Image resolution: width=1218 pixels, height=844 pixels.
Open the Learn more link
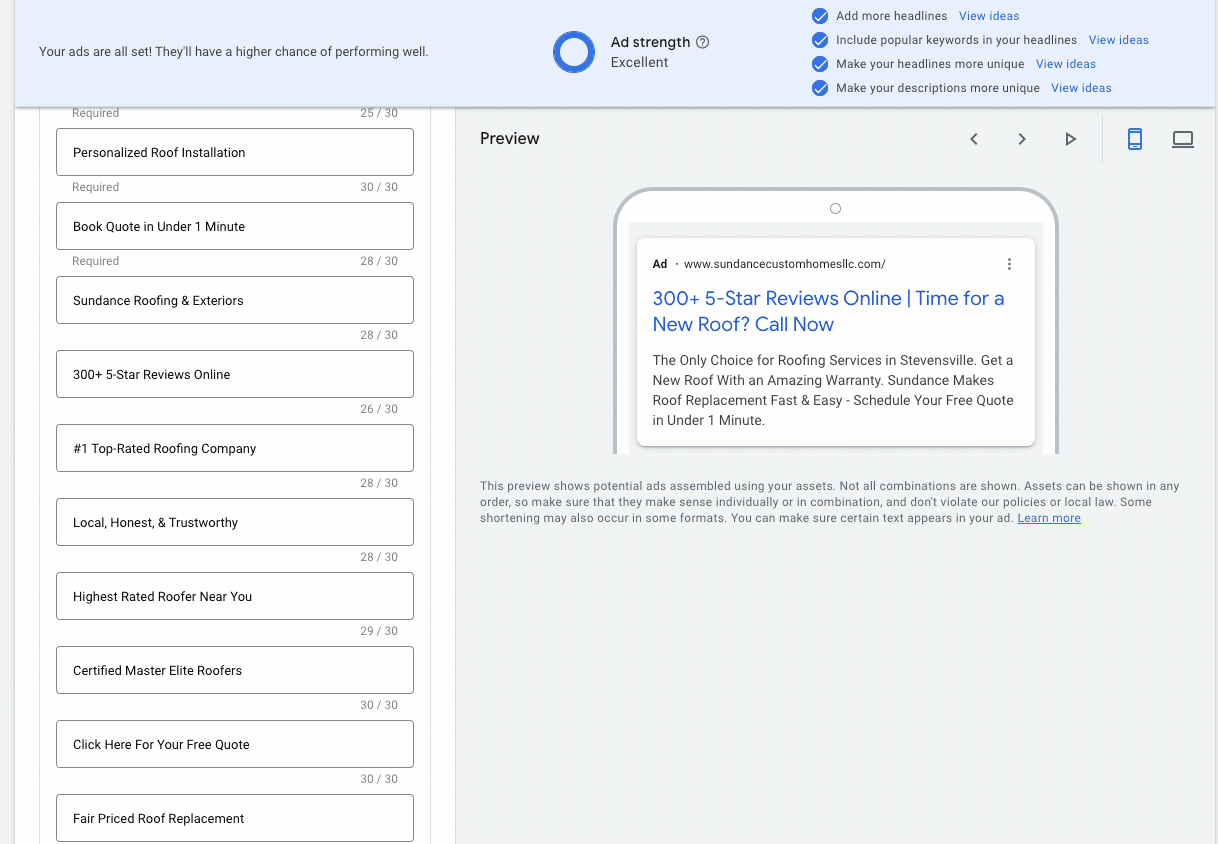coord(1048,518)
